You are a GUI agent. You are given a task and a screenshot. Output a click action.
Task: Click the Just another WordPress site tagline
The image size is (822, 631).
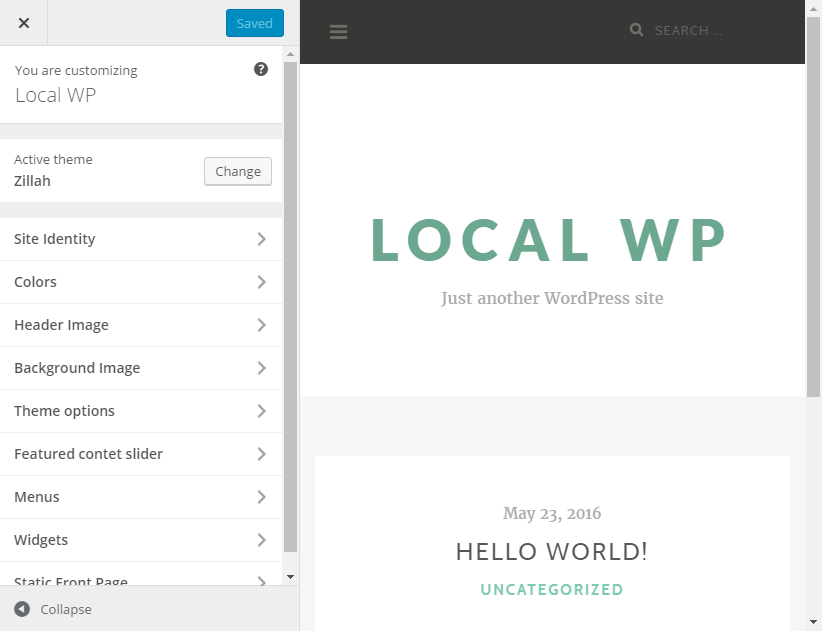552,298
